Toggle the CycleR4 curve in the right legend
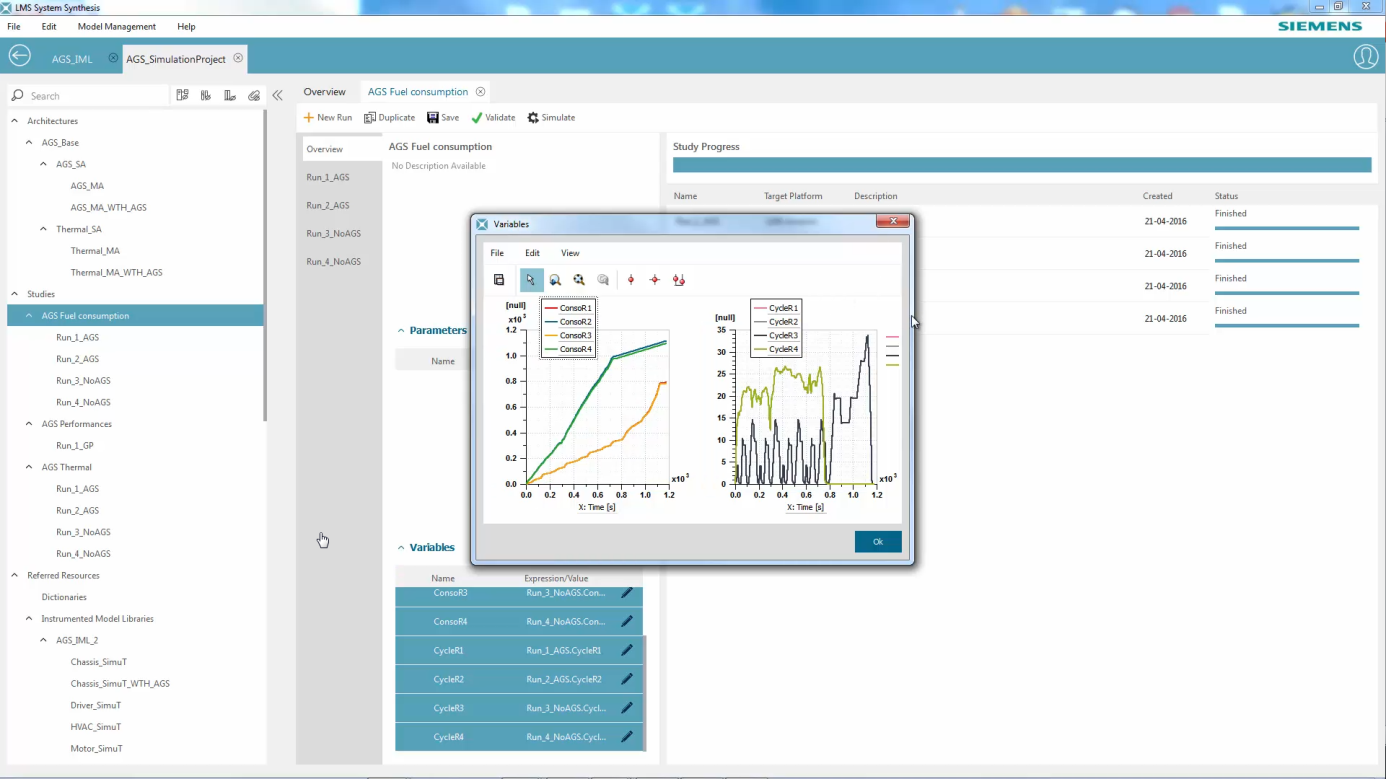 click(776, 349)
